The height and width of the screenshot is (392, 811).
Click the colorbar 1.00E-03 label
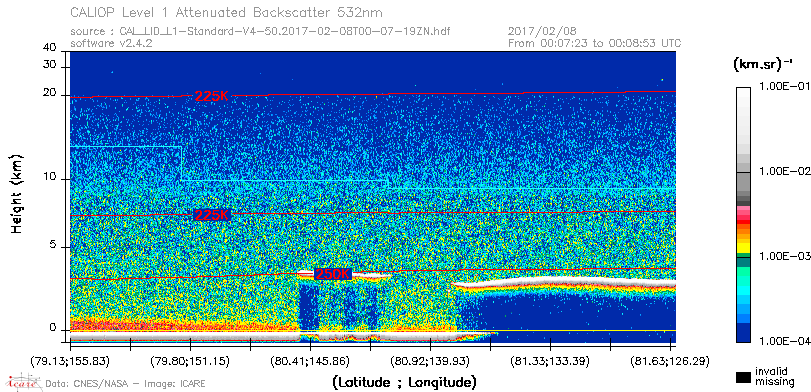point(784,257)
